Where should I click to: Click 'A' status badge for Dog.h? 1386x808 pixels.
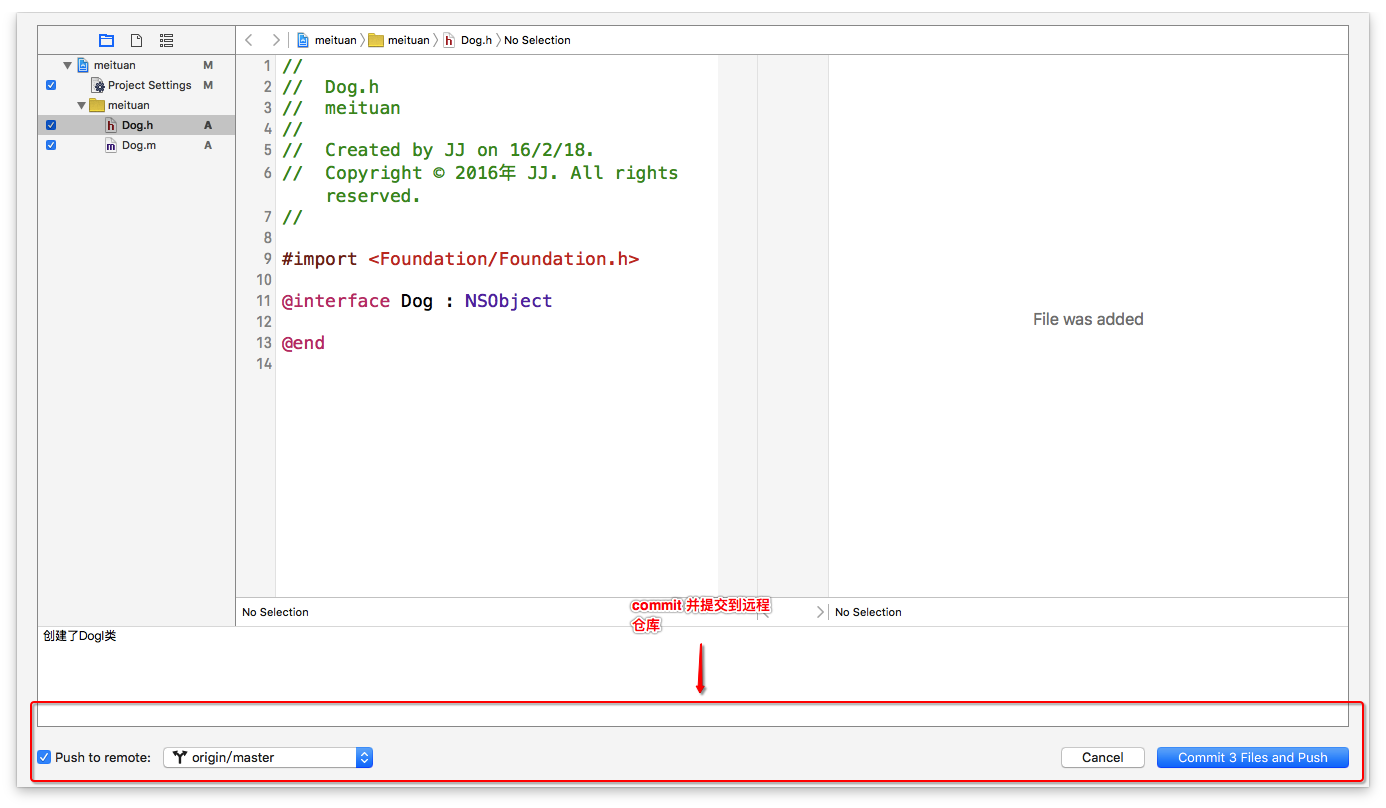pos(208,125)
